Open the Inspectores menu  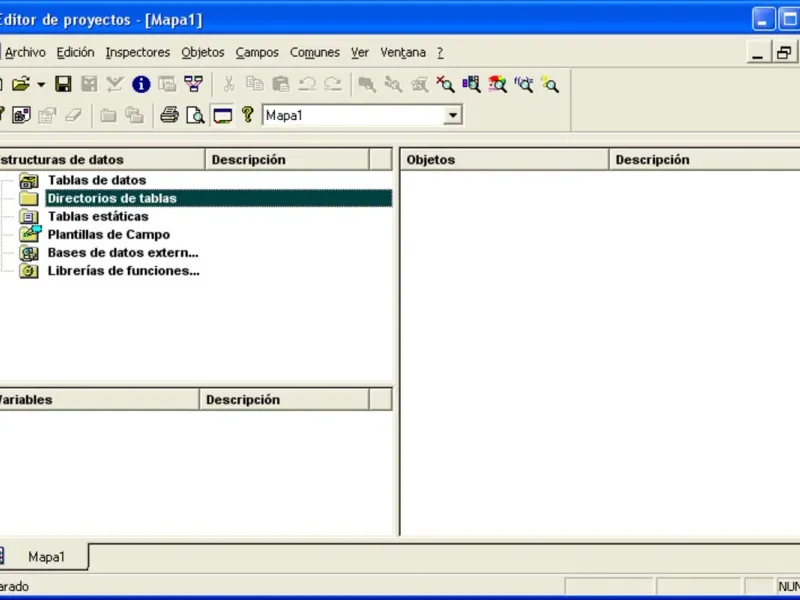(x=138, y=53)
